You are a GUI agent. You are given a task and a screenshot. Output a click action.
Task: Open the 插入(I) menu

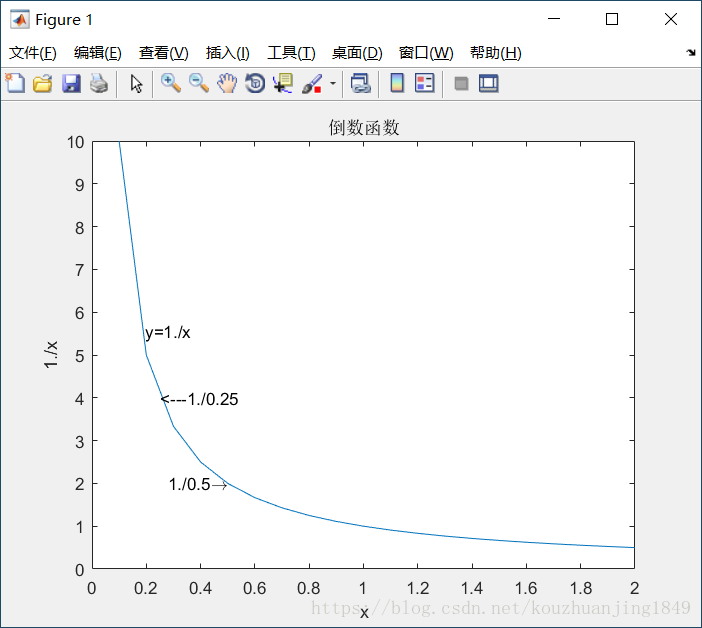(227, 53)
